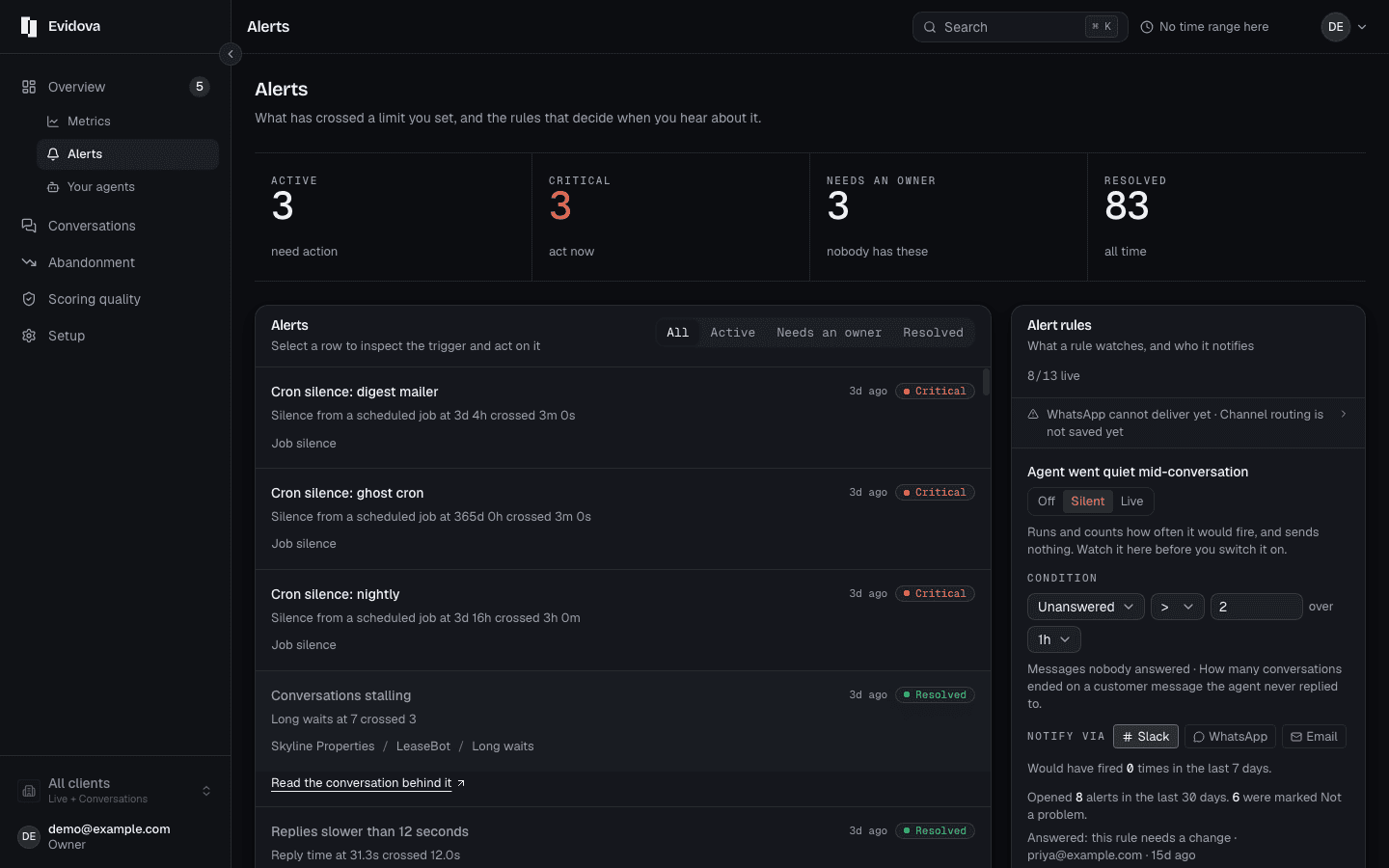1389x868 pixels.
Task: Click the DE avatar in the top bar
Action: point(1336,27)
